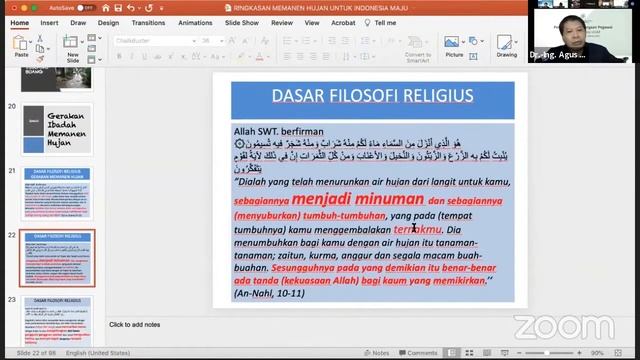The height and width of the screenshot is (360, 640).
Task: Click the bulleted list icon
Action: coord(287,41)
